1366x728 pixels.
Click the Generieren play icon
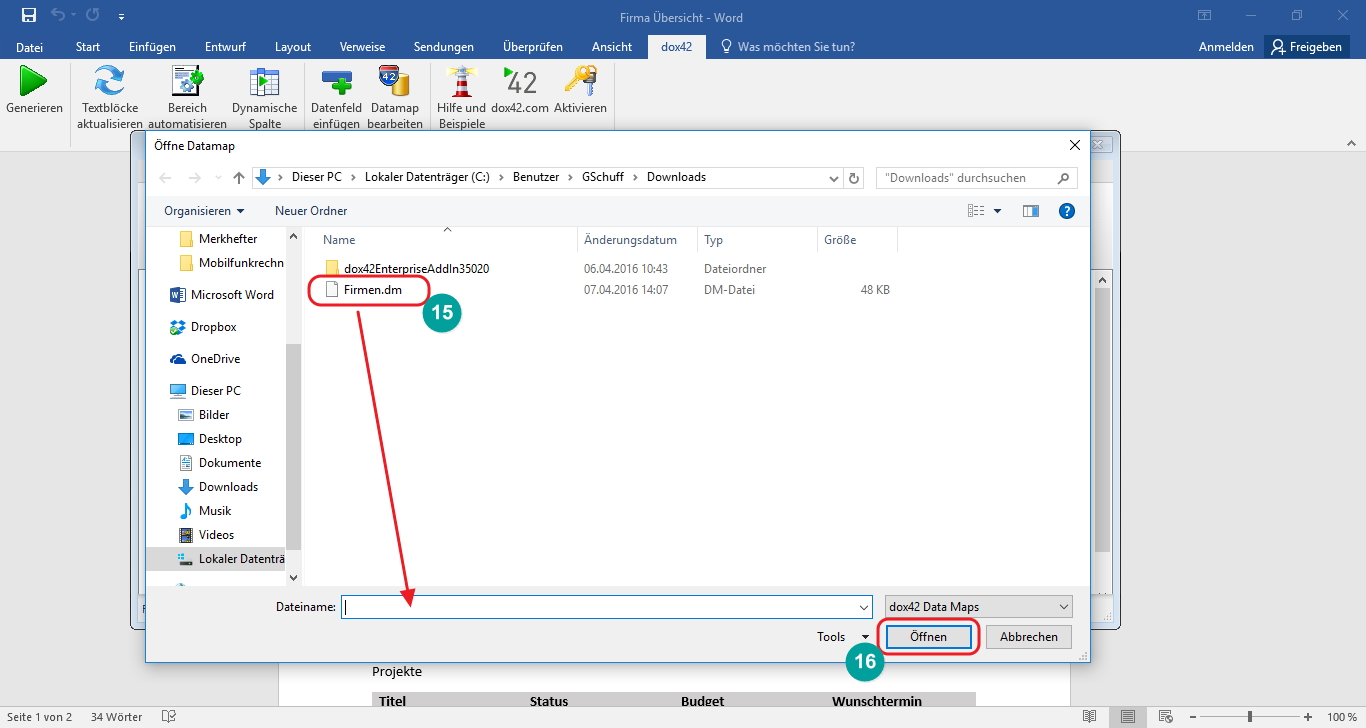[x=34, y=81]
